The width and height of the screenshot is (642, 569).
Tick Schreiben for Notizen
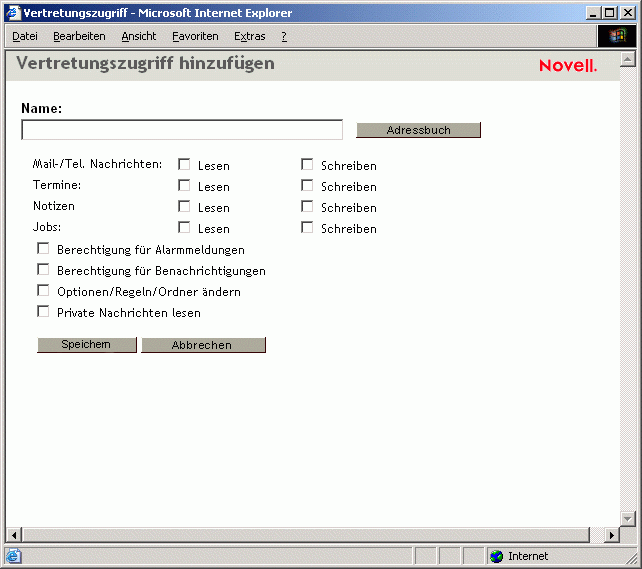307,206
